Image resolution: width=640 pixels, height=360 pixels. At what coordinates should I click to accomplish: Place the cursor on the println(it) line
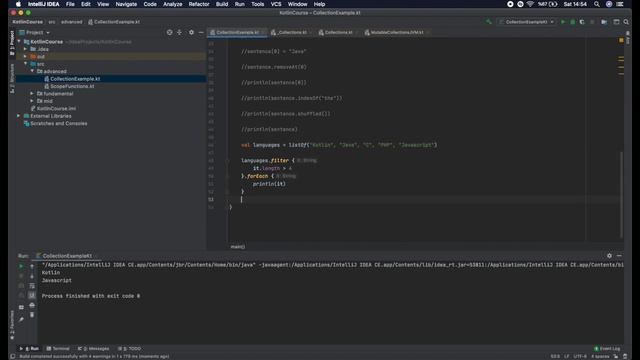269,184
